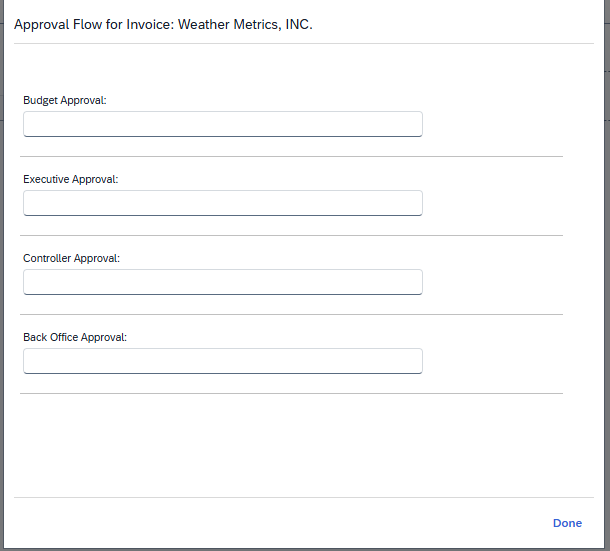
Task: Focus the Executive Approval text box
Action: [x=223, y=203]
